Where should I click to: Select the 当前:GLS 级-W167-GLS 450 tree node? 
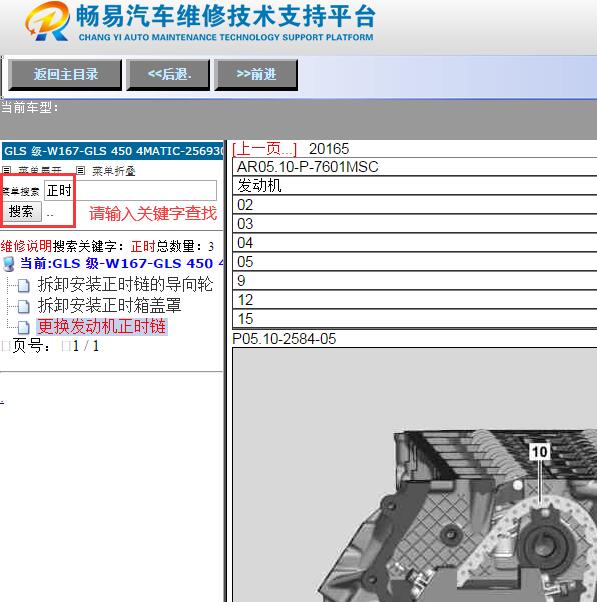click(x=122, y=263)
